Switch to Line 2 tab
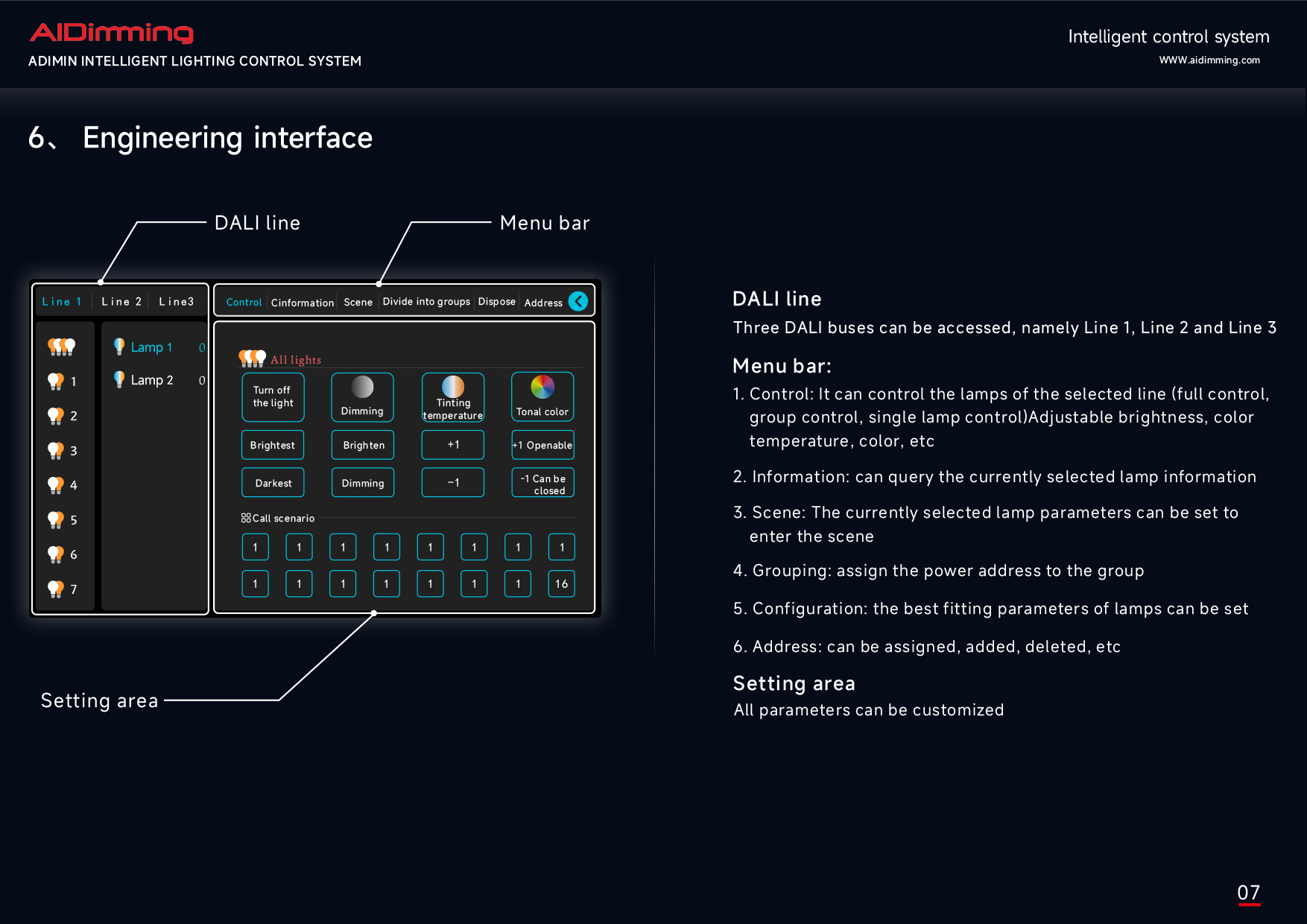The image size is (1307, 924). coord(121,301)
